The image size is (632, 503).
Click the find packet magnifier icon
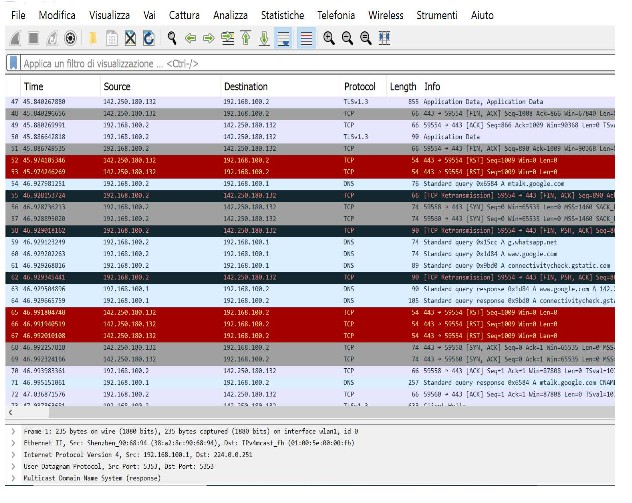[x=172, y=38]
